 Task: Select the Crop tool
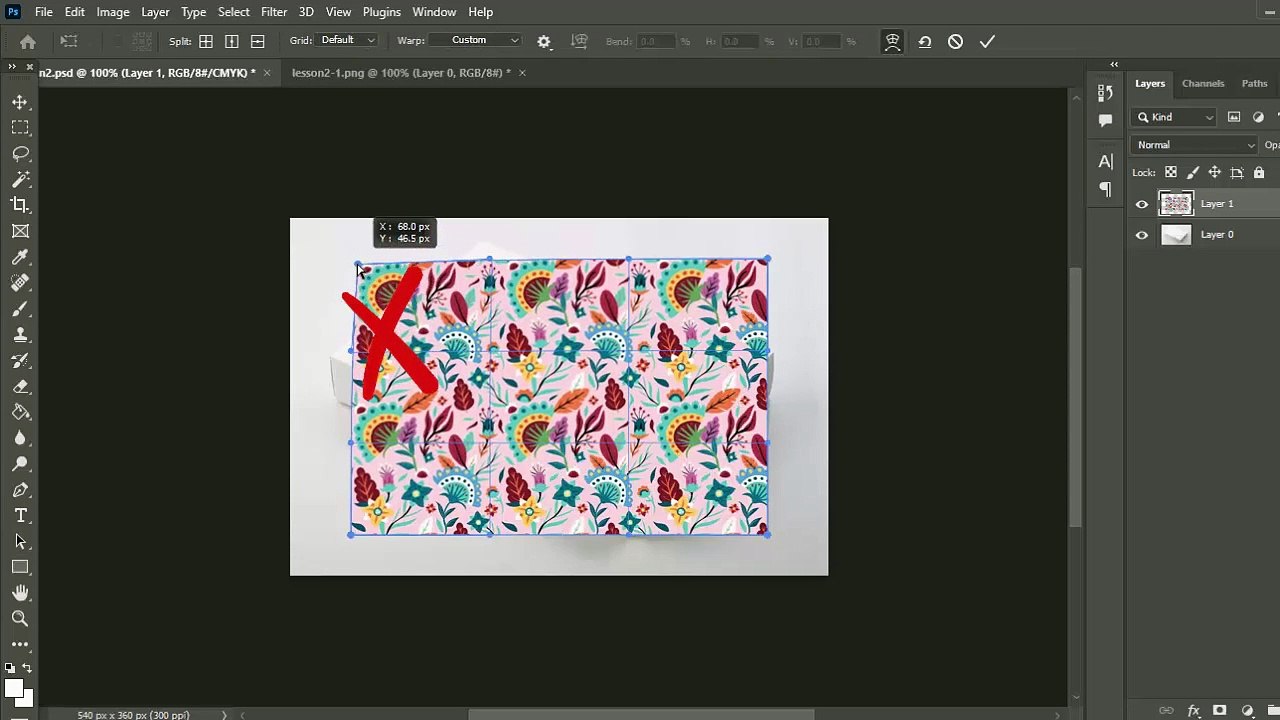pos(20,205)
